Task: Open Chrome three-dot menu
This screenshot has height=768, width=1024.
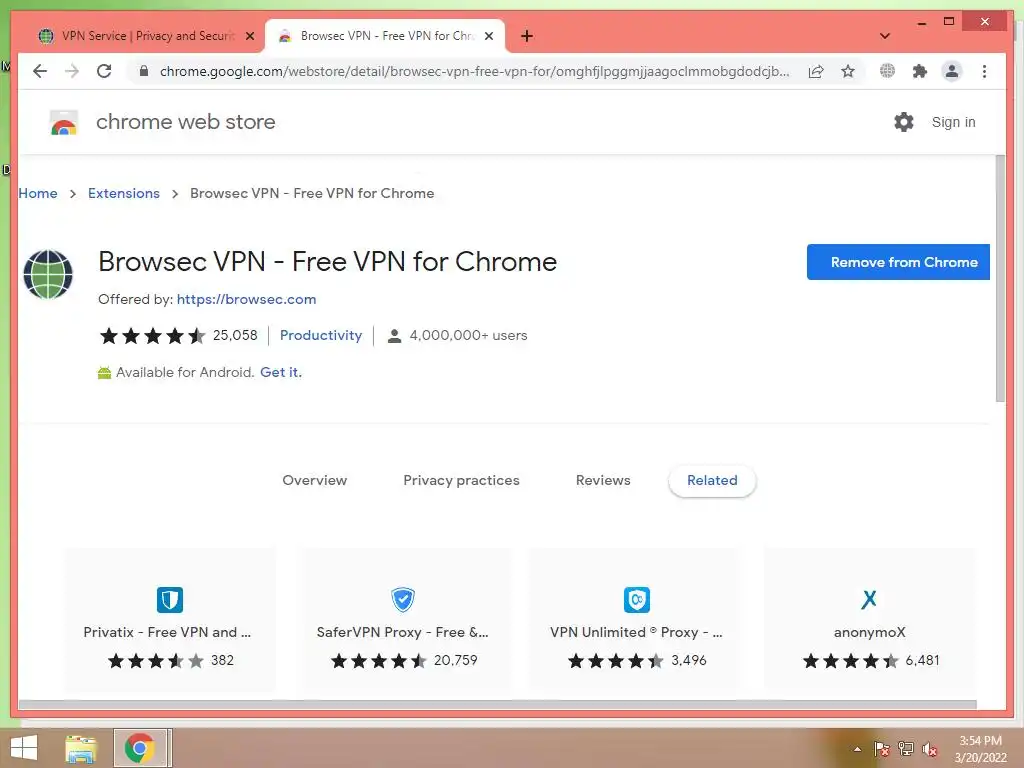Action: click(x=984, y=71)
